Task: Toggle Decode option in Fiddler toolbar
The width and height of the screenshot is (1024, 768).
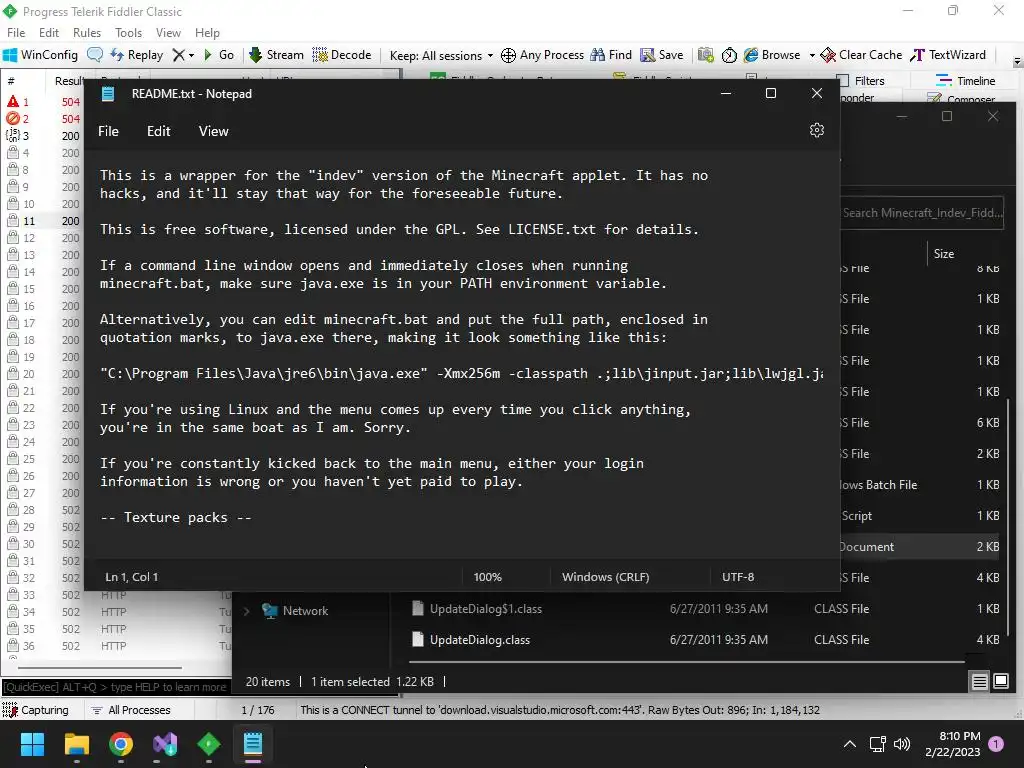Action: pos(342,55)
